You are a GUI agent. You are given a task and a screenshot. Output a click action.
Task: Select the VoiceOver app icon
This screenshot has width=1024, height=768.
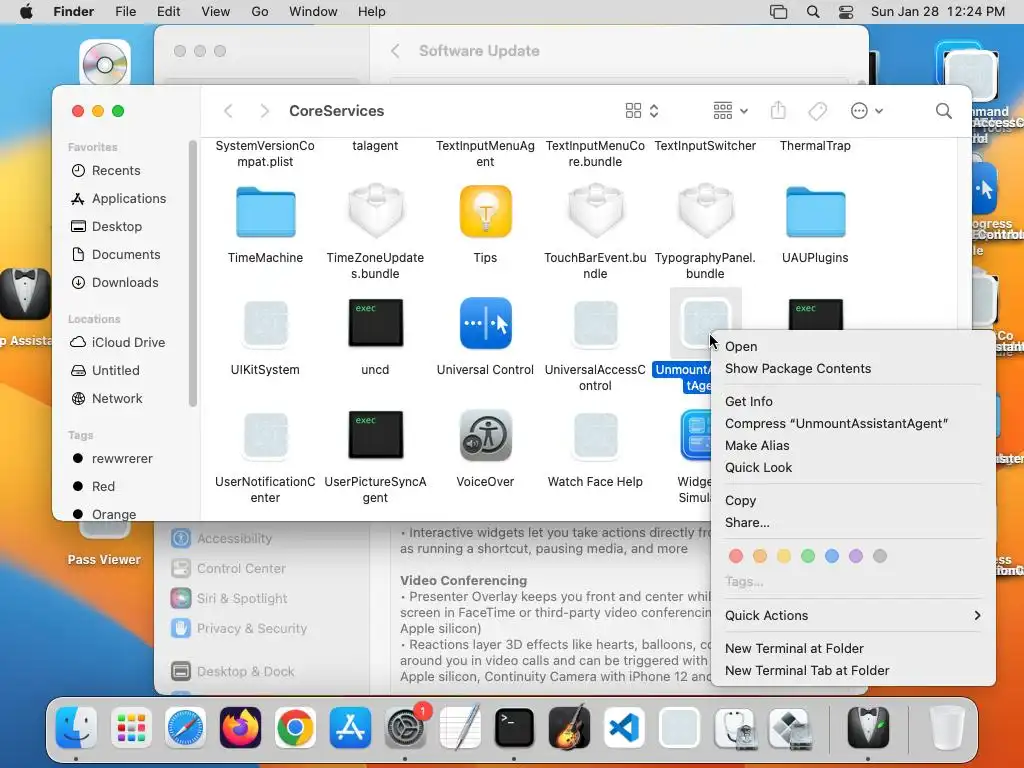coord(485,435)
